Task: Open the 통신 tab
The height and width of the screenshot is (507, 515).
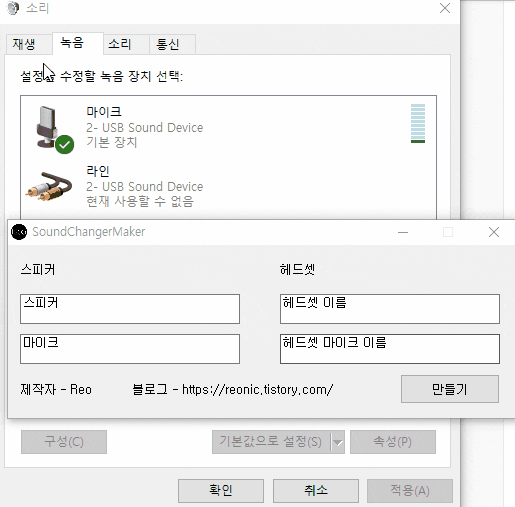Action: [x=172, y=44]
